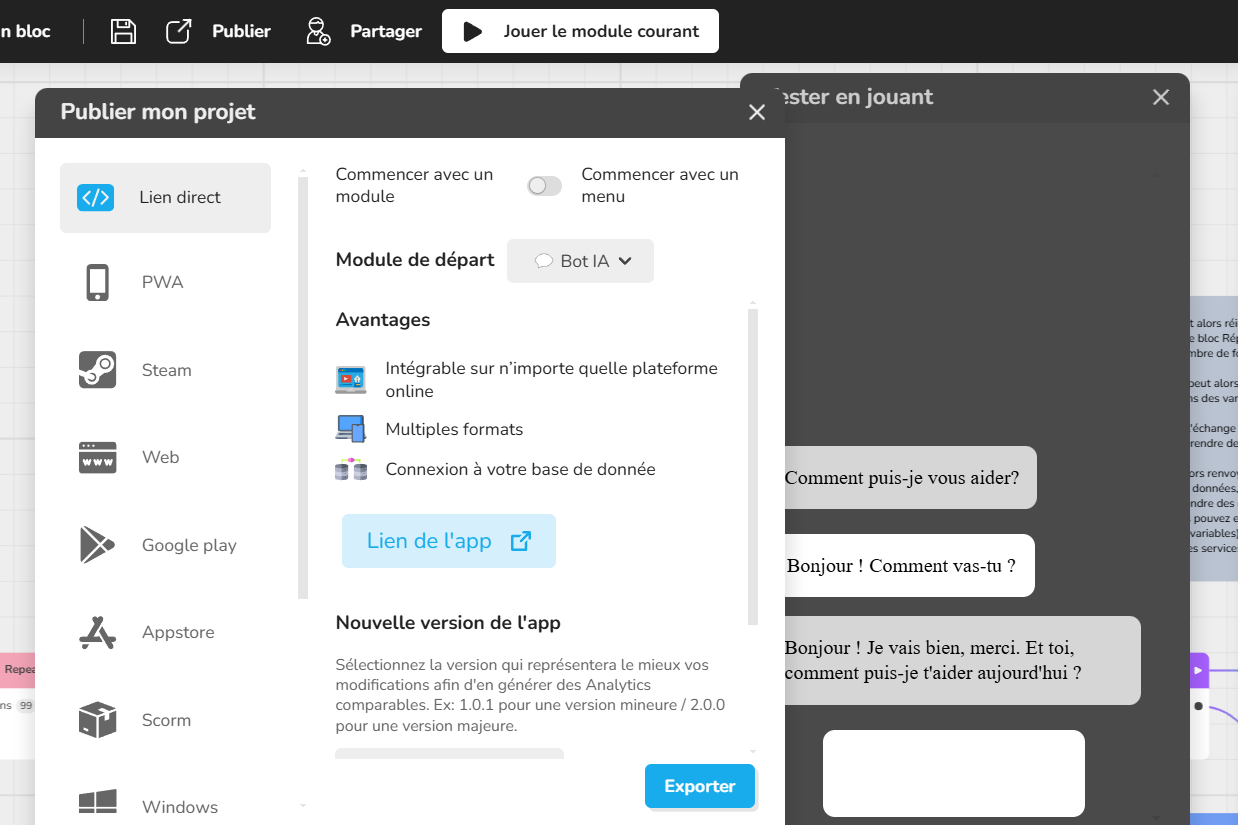Click the chevron next to Bot IA
This screenshot has width=1238, height=825.
tap(625, 261)
